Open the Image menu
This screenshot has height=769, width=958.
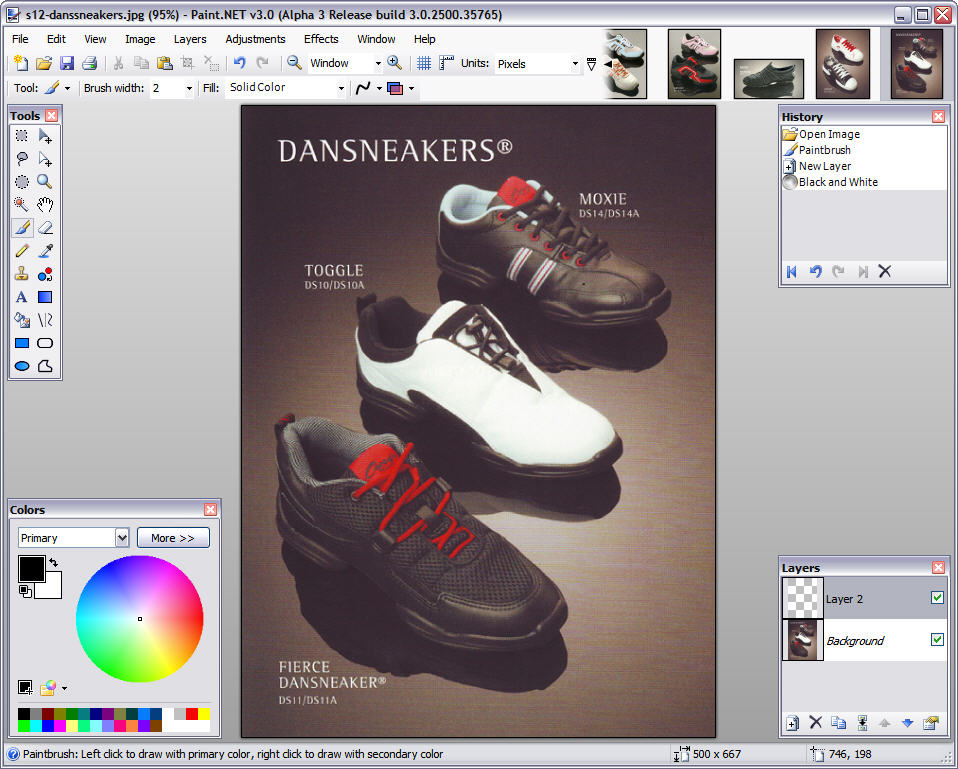pyautogui.click(x=140, y=39)
